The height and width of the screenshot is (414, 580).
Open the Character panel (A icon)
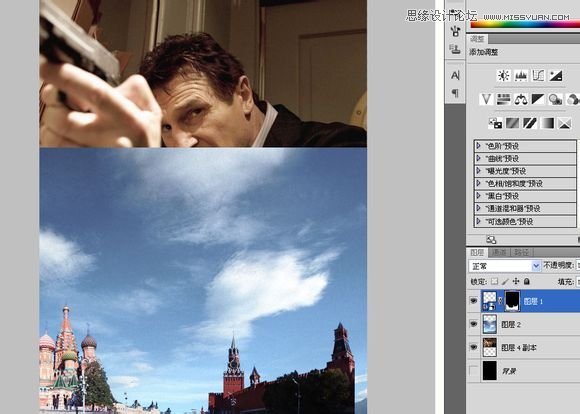click(x=455, y=75)
